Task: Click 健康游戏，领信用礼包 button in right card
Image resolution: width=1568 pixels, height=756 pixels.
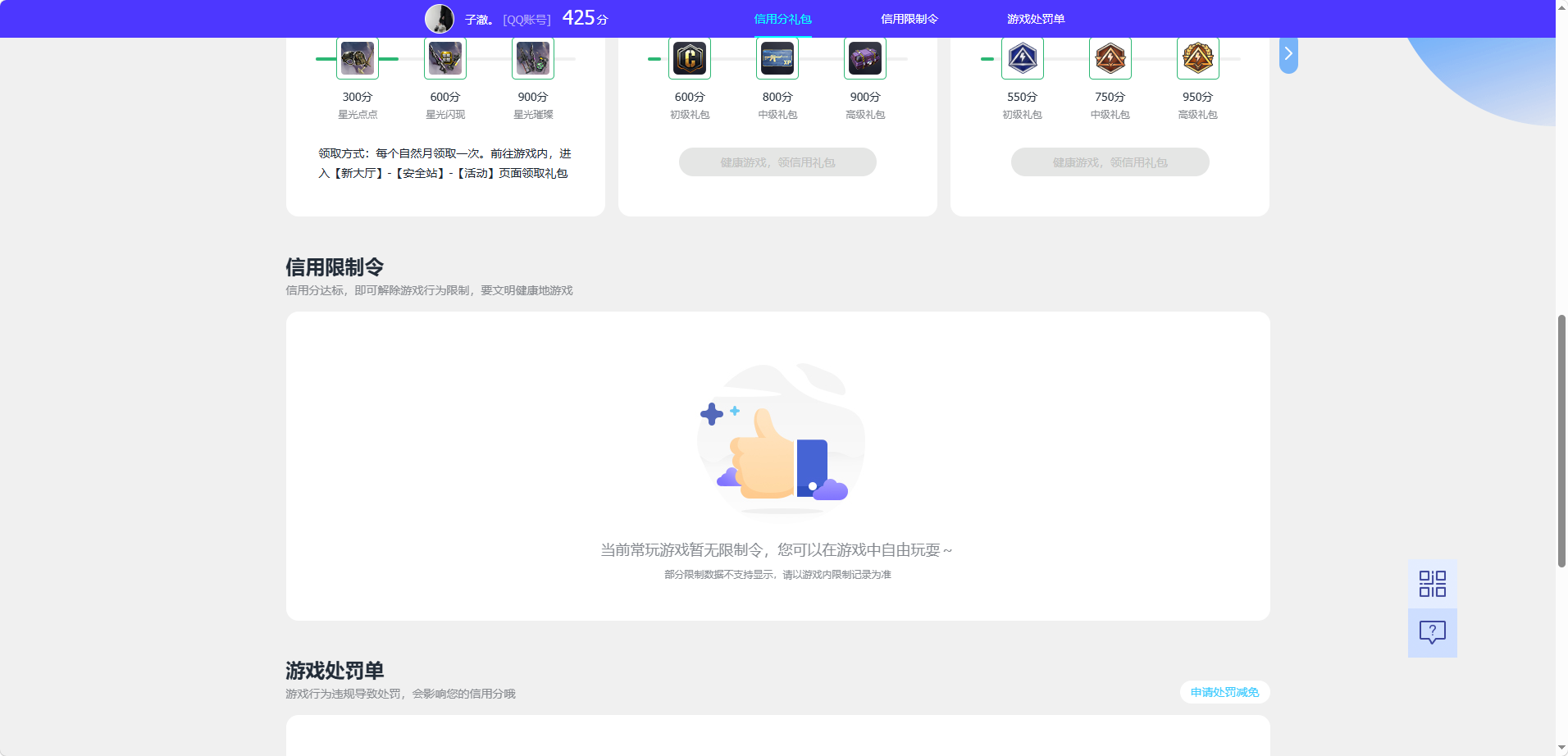Action: click(1110, 162)
